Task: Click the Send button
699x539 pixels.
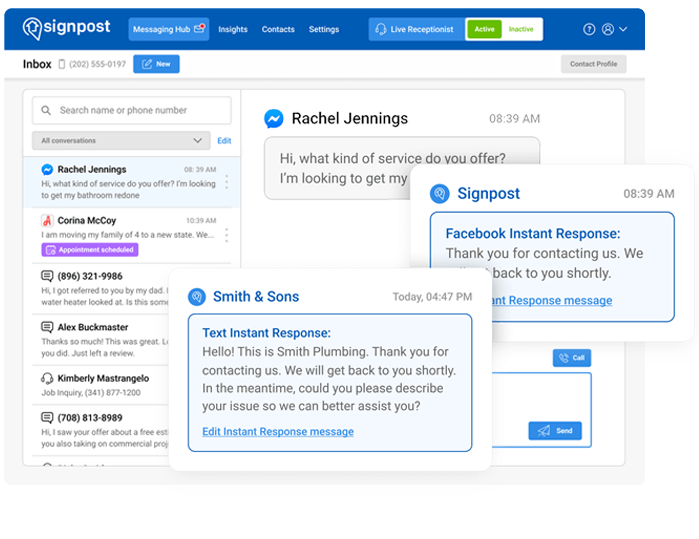Action: (x=555, y=431)
